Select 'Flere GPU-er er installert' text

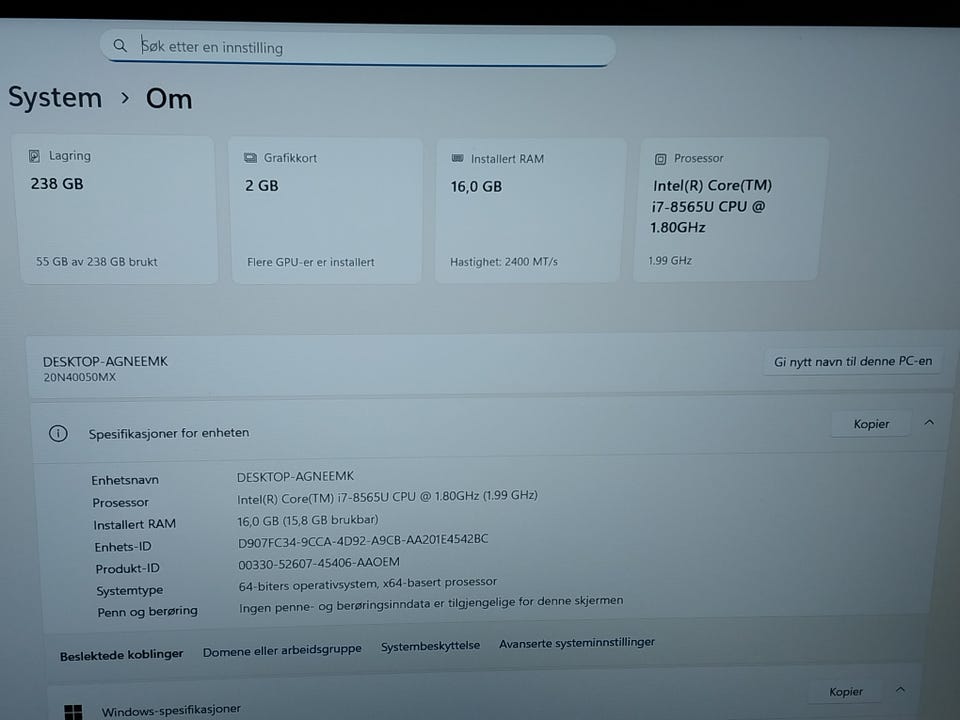coord(310,262)
